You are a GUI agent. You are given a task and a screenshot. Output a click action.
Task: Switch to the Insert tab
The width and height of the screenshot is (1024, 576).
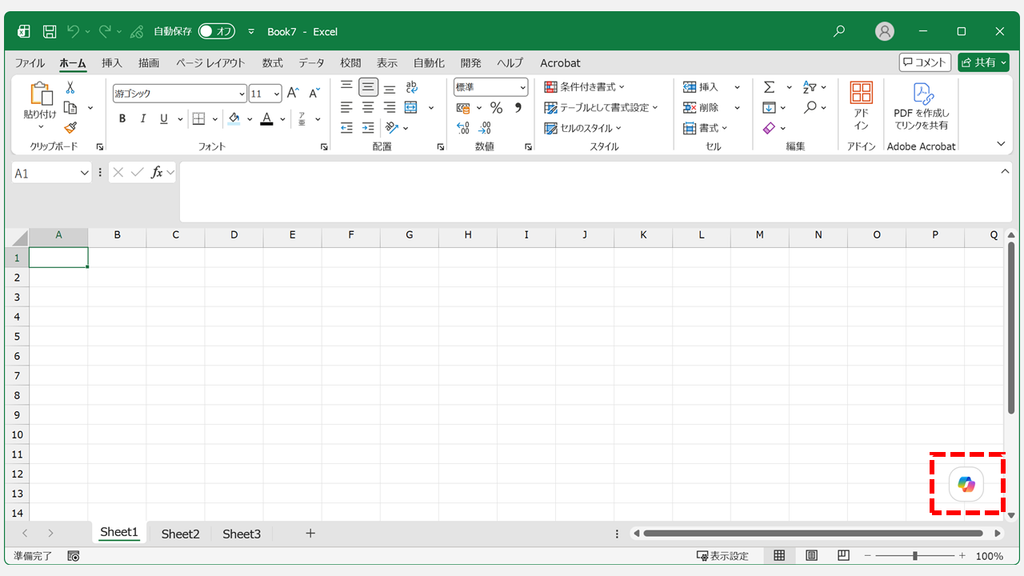coord(112,63)
